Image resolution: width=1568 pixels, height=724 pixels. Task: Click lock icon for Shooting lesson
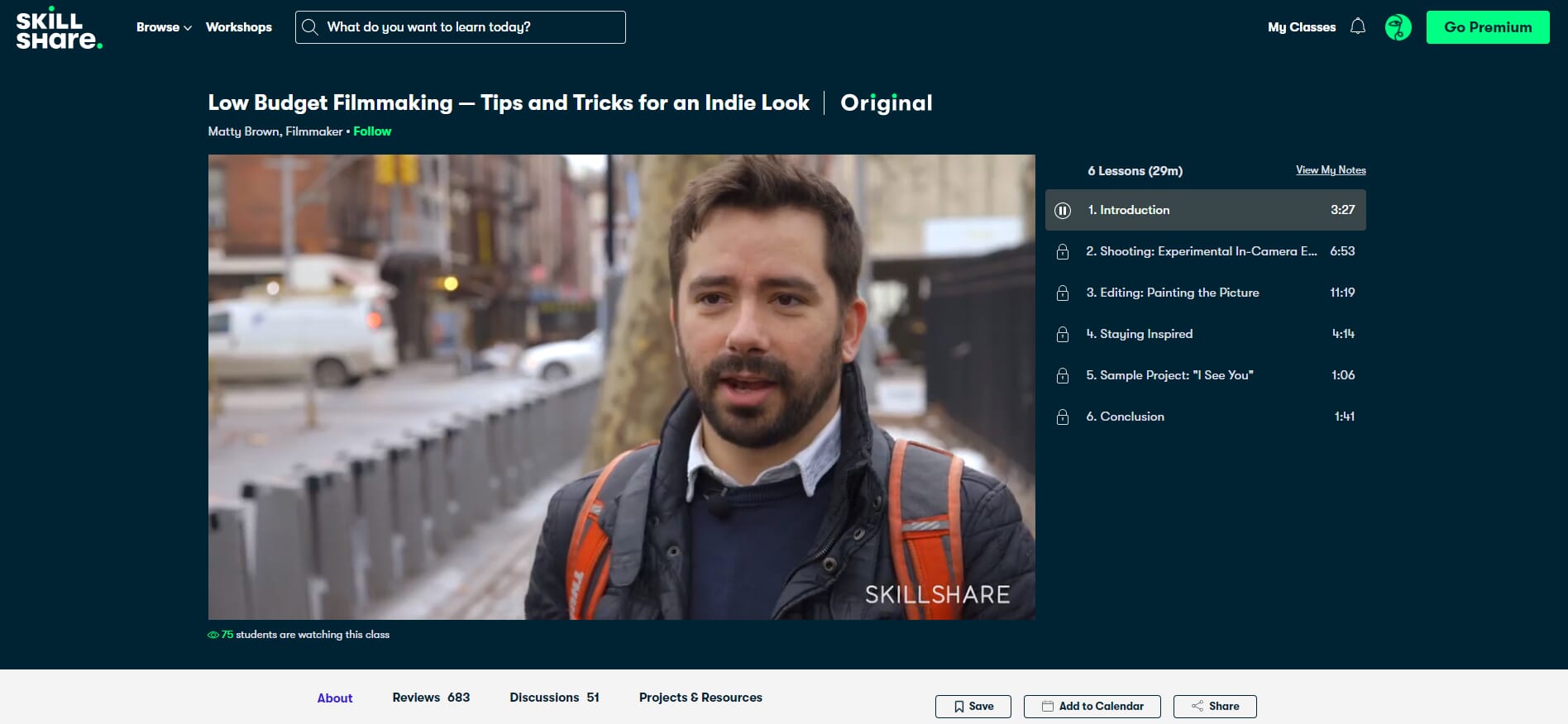click(1063, 252)
